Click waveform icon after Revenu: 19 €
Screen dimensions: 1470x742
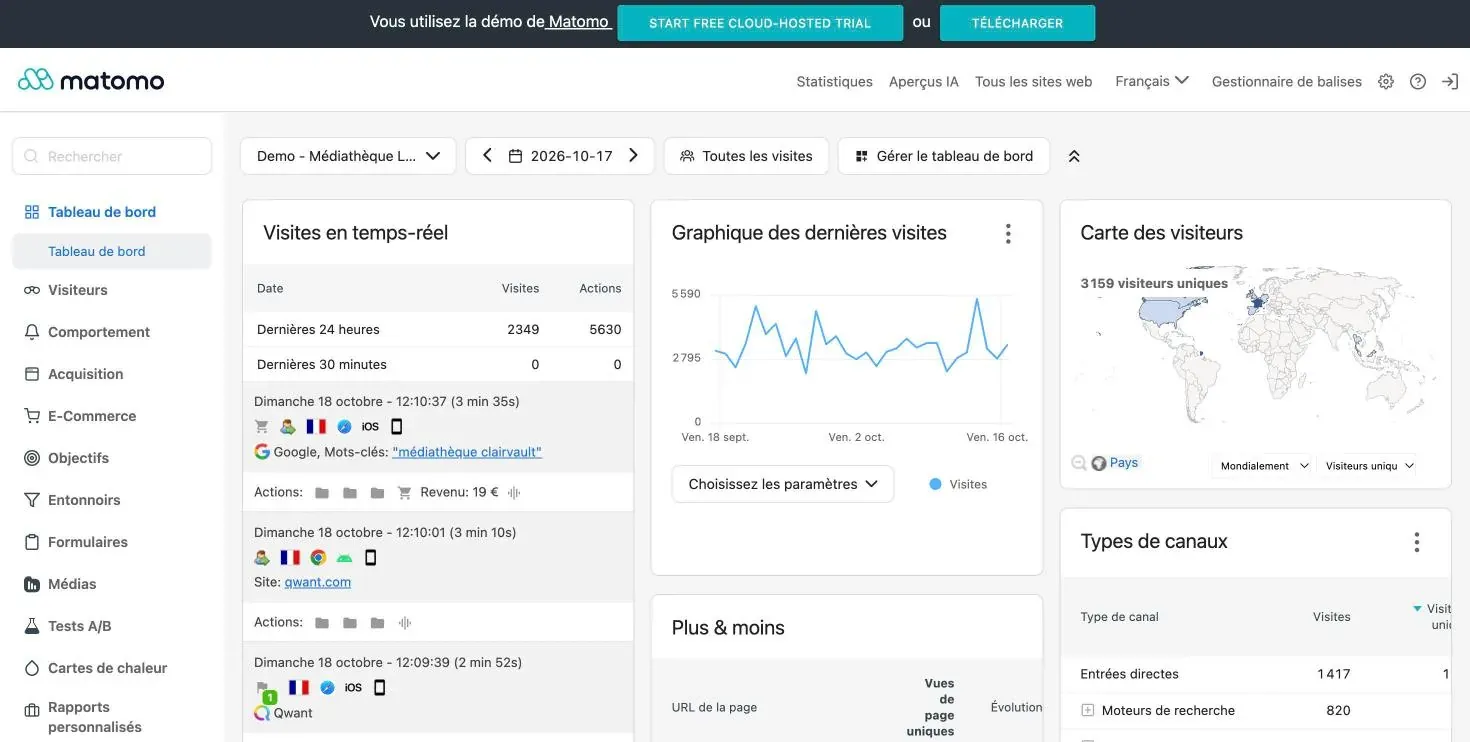tap(515, 493)
